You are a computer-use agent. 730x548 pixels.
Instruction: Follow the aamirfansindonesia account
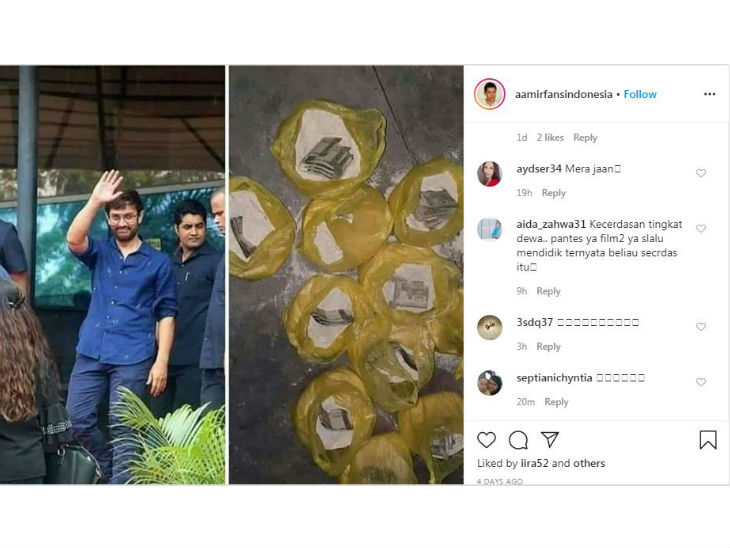[640, 94]
